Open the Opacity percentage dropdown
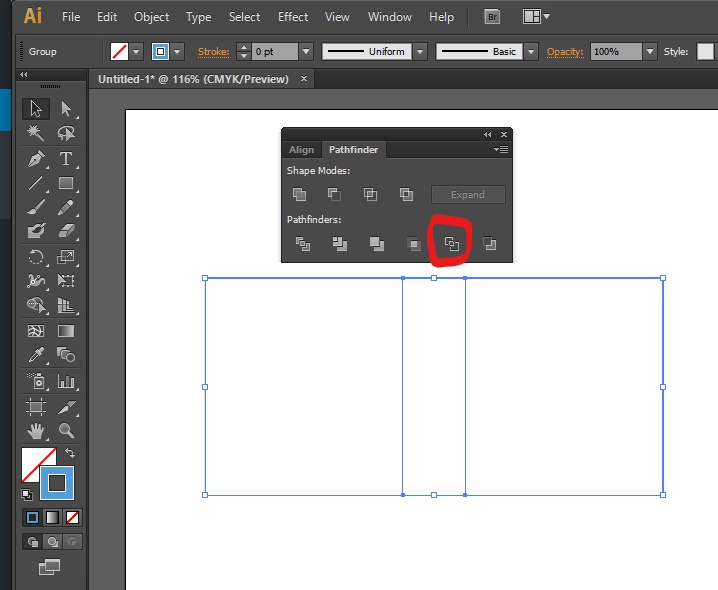The height and width of the screenshot is (590, 718). 651,51
